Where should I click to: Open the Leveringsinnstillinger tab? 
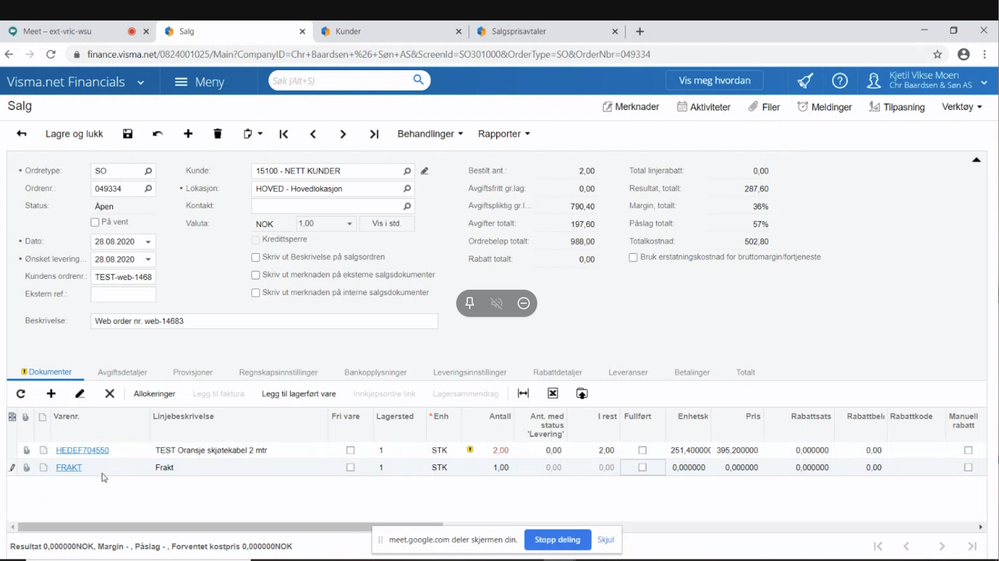(469, 372)
